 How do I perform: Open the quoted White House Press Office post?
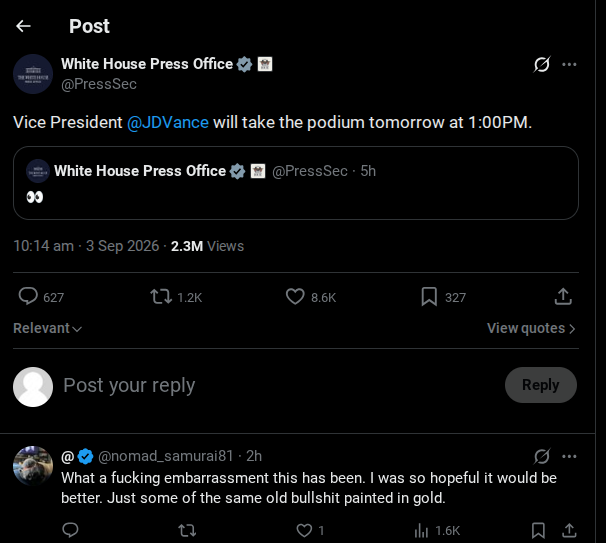[296, 183]
